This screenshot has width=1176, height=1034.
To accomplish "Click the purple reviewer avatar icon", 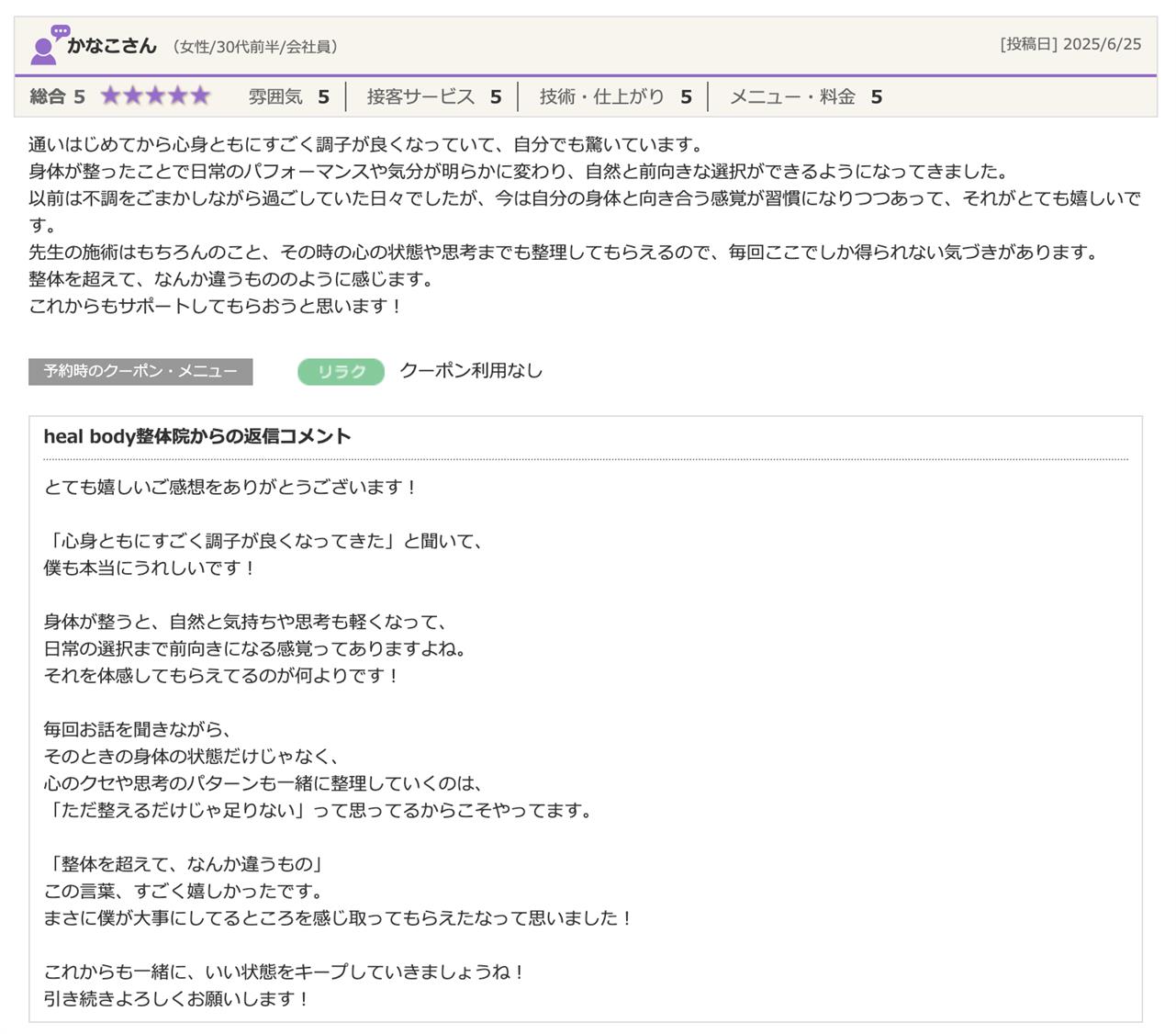I will [x=46, y=46].
